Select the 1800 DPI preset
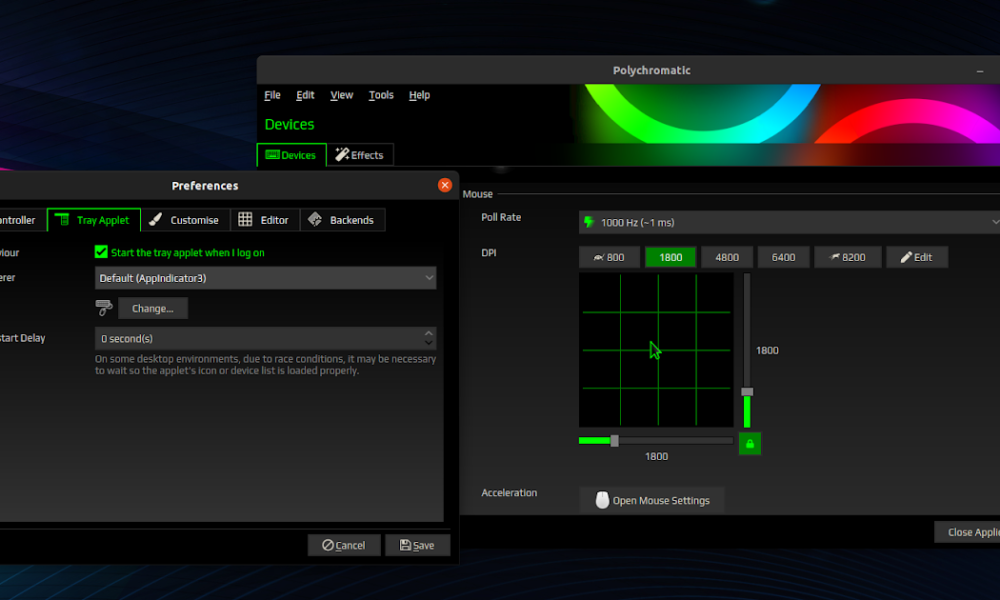This screenshot has width=1000, height=600. pyautogui.click(x=670, y=258)
